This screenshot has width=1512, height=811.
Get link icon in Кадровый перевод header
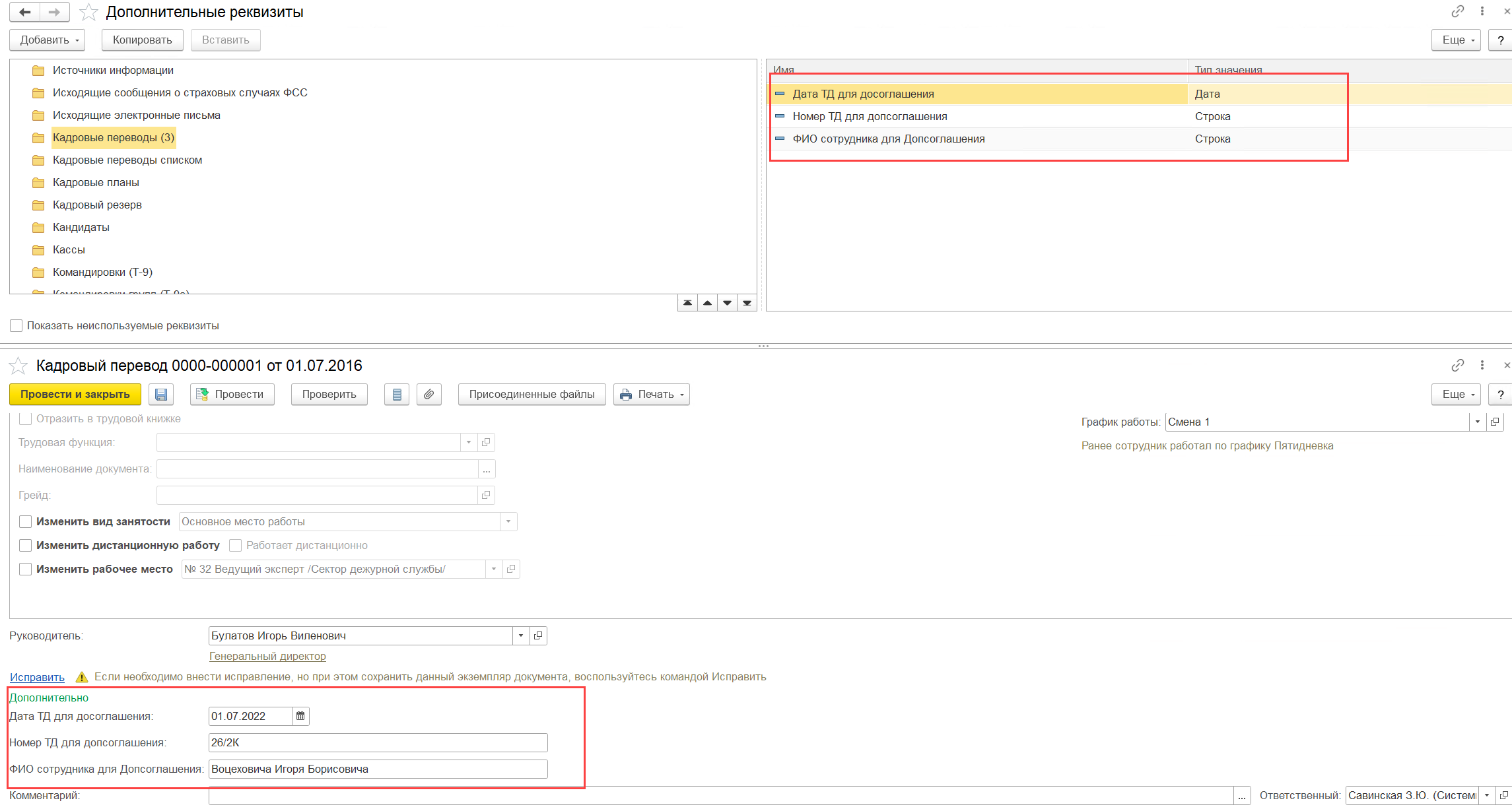[x=1457, y=365]
